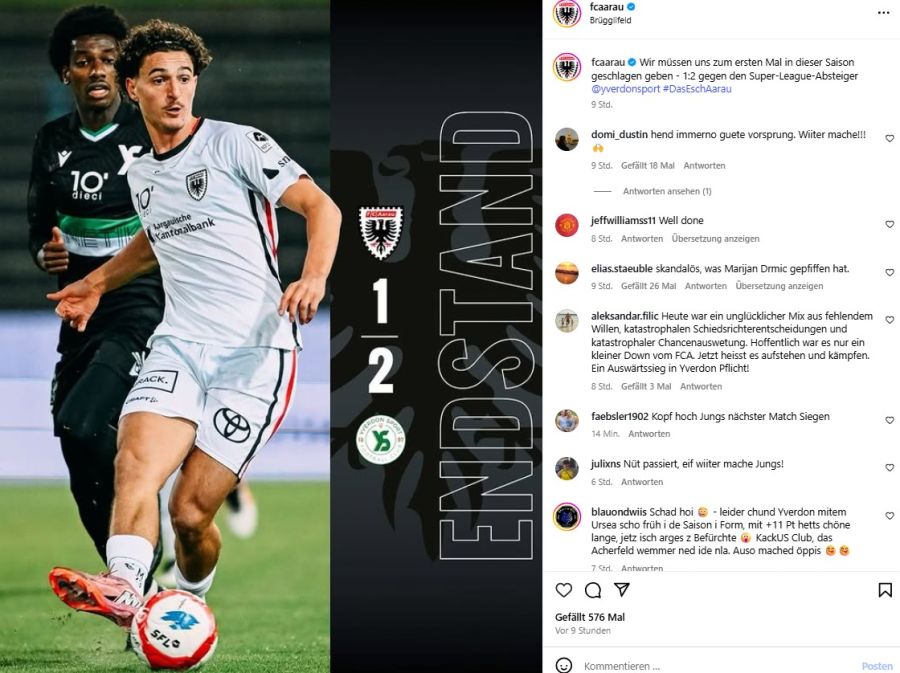
Task: Show translation for jeffwilliamss11's comment
Action: coord(715,239)
